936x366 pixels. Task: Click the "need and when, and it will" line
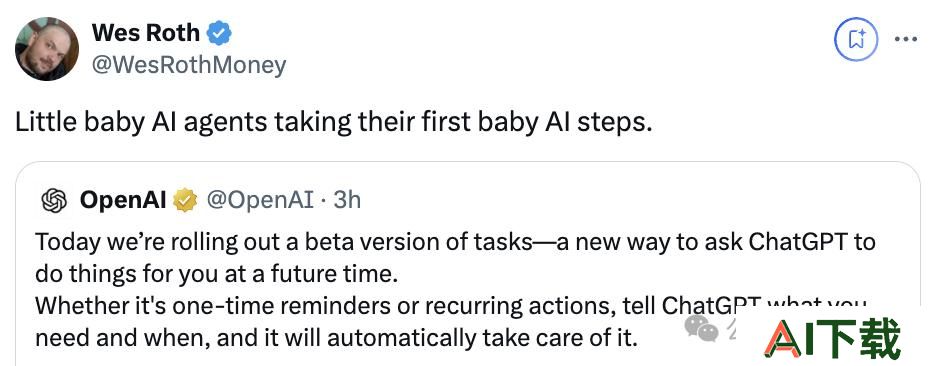(337, 339)
